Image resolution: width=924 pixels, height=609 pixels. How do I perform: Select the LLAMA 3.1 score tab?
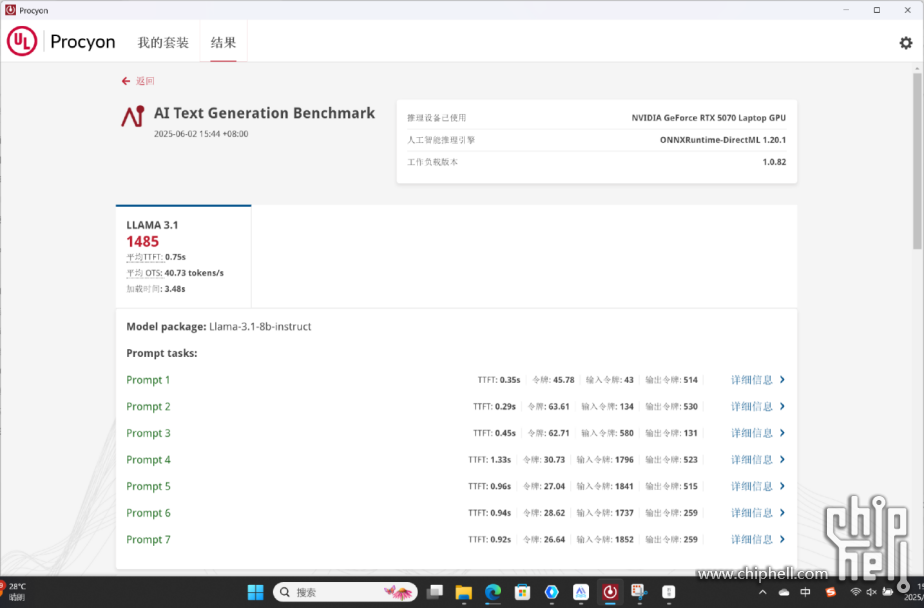click(x=183, y=256)
